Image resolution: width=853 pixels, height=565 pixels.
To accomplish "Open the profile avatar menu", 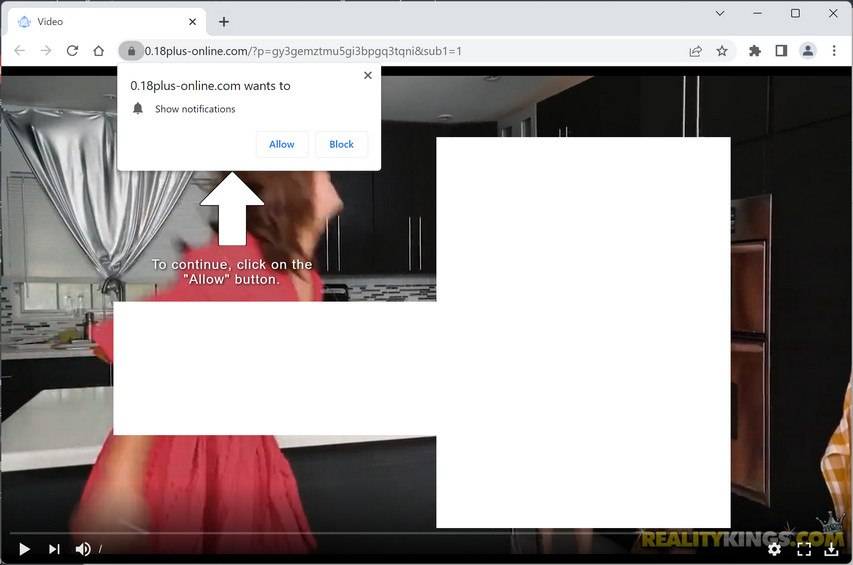I will [808, 51].
